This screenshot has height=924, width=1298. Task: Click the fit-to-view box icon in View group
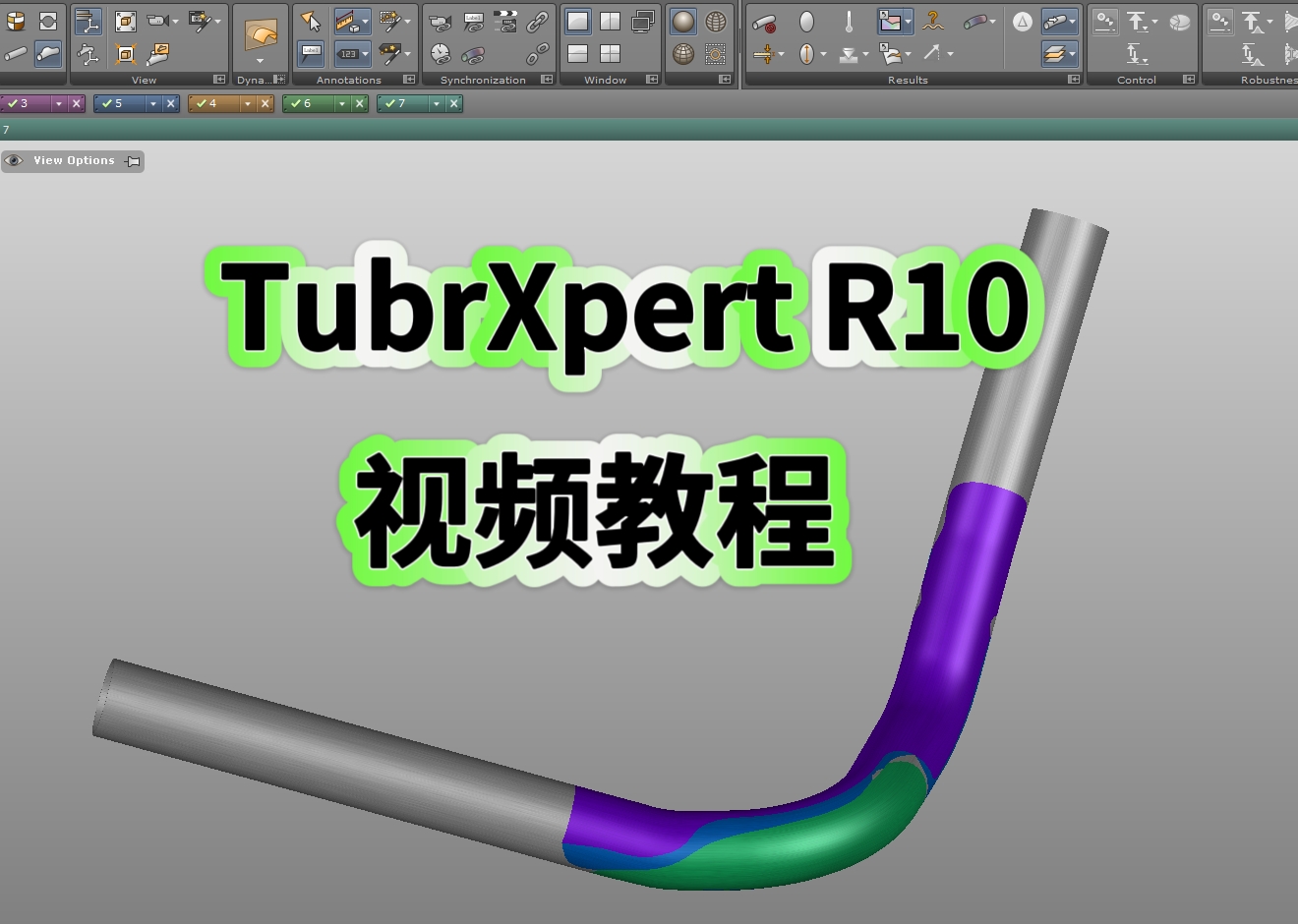(125, 21)
